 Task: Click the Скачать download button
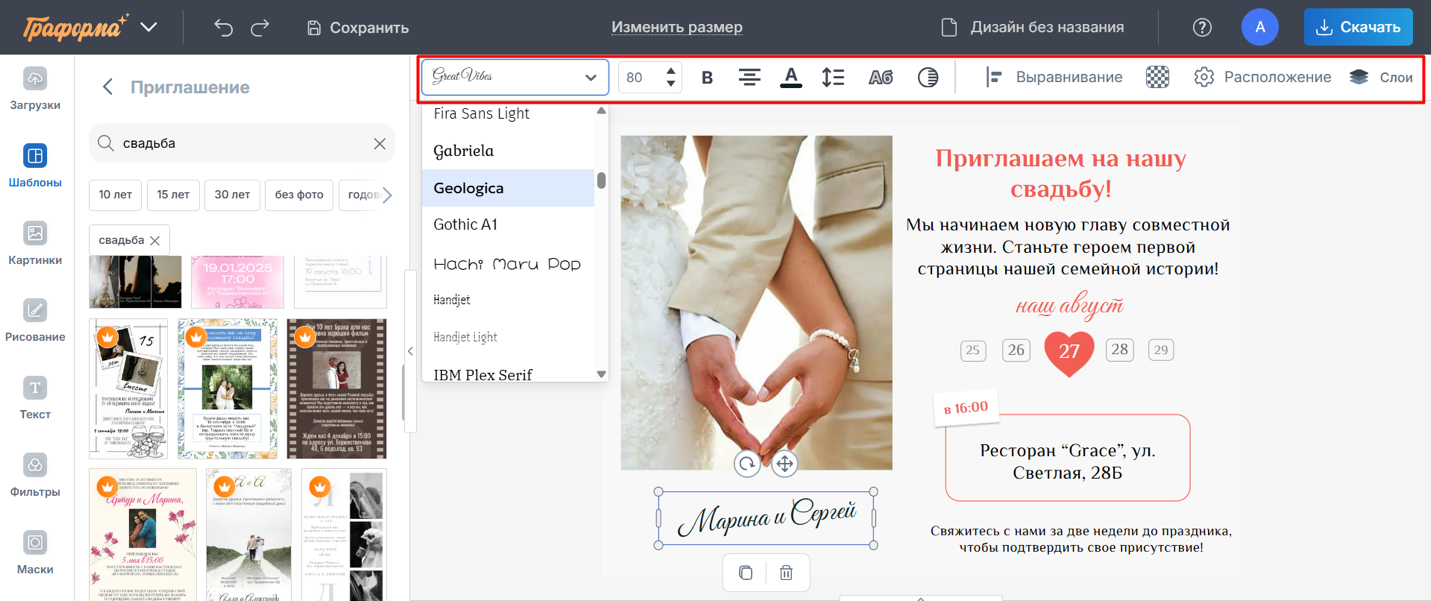1358,26
